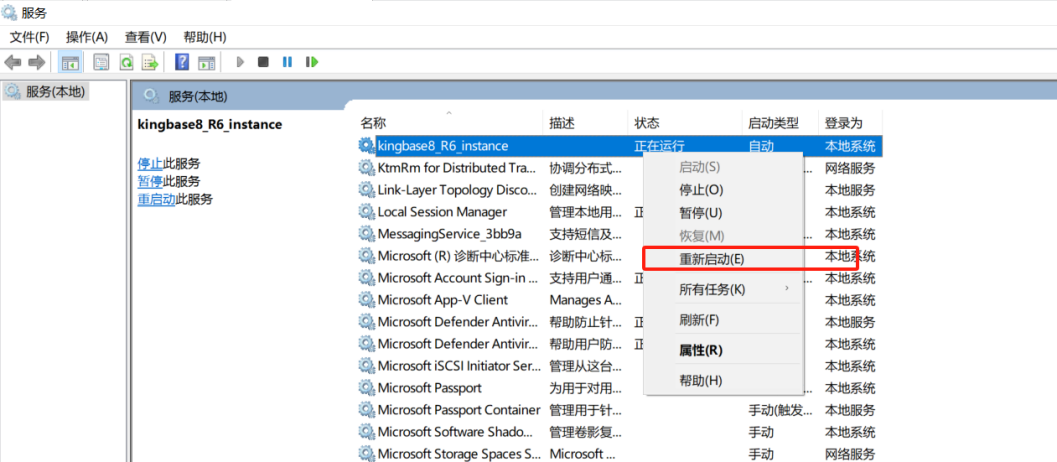The image size is (1057, 462).
Task: Select 服务(本地) in the left tree
Action: [56, 92]
